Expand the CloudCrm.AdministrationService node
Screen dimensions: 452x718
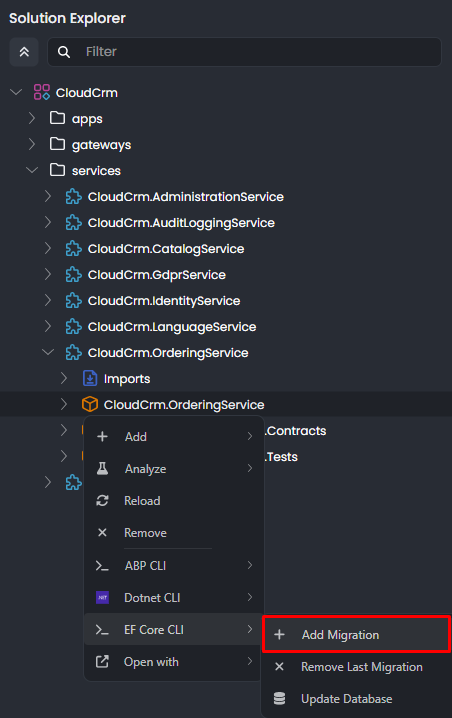(x=48, y=196)
